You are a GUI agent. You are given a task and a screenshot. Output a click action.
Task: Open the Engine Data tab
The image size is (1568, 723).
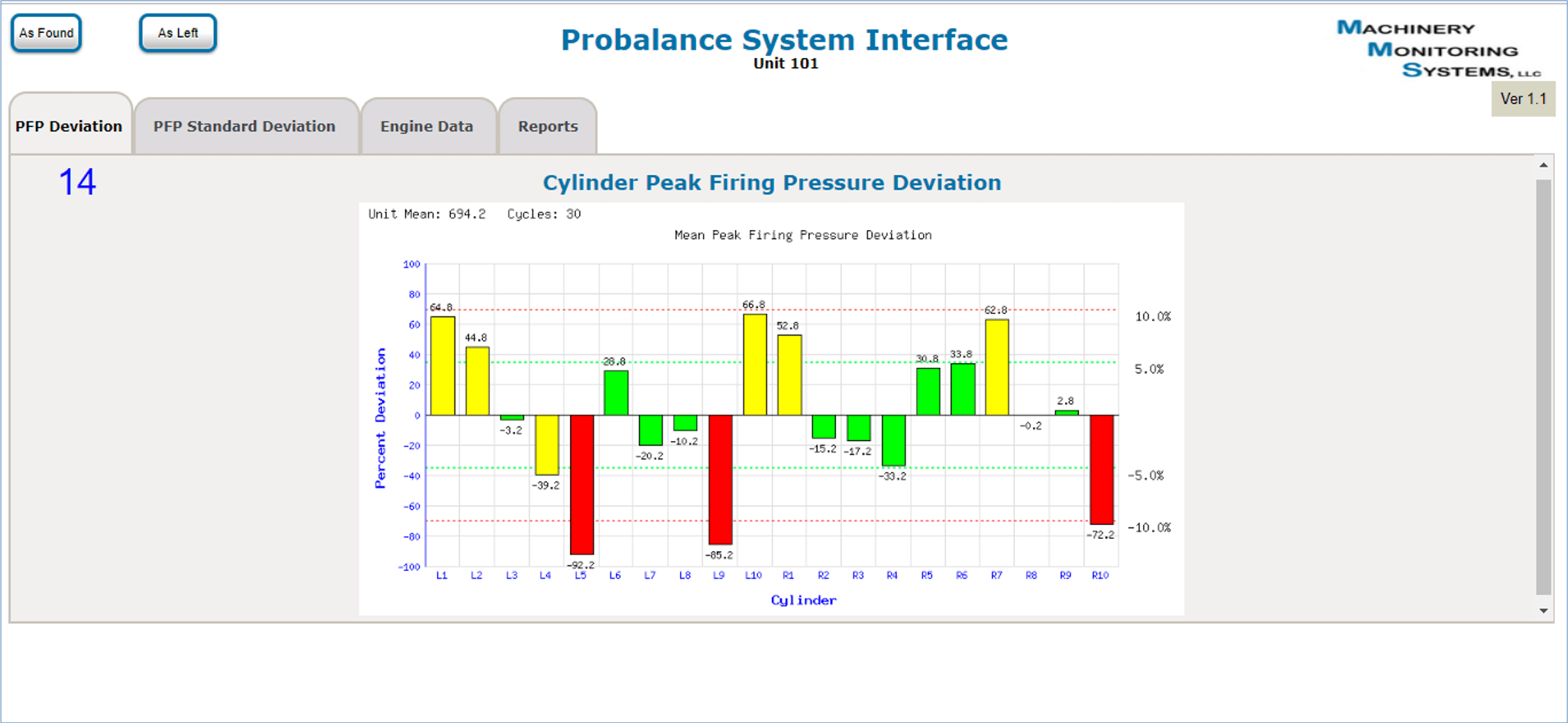pos(427,126)
